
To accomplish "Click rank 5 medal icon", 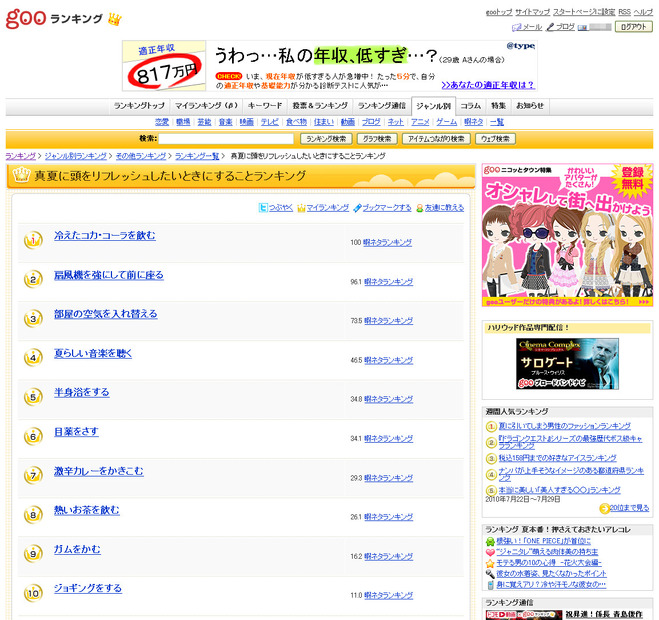I will [33, 397].
